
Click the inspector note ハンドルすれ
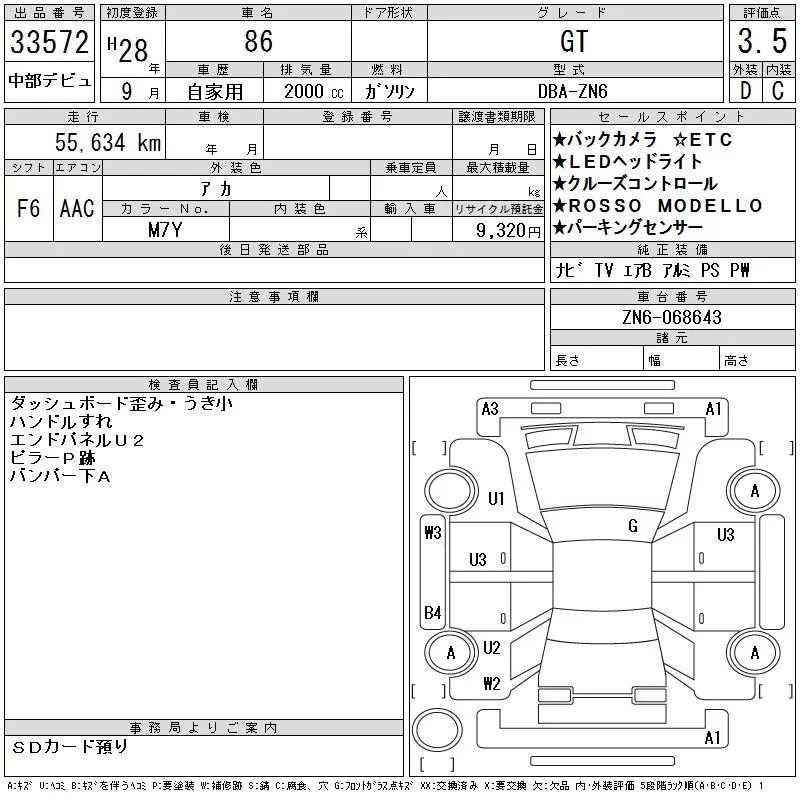pos(61,421)
